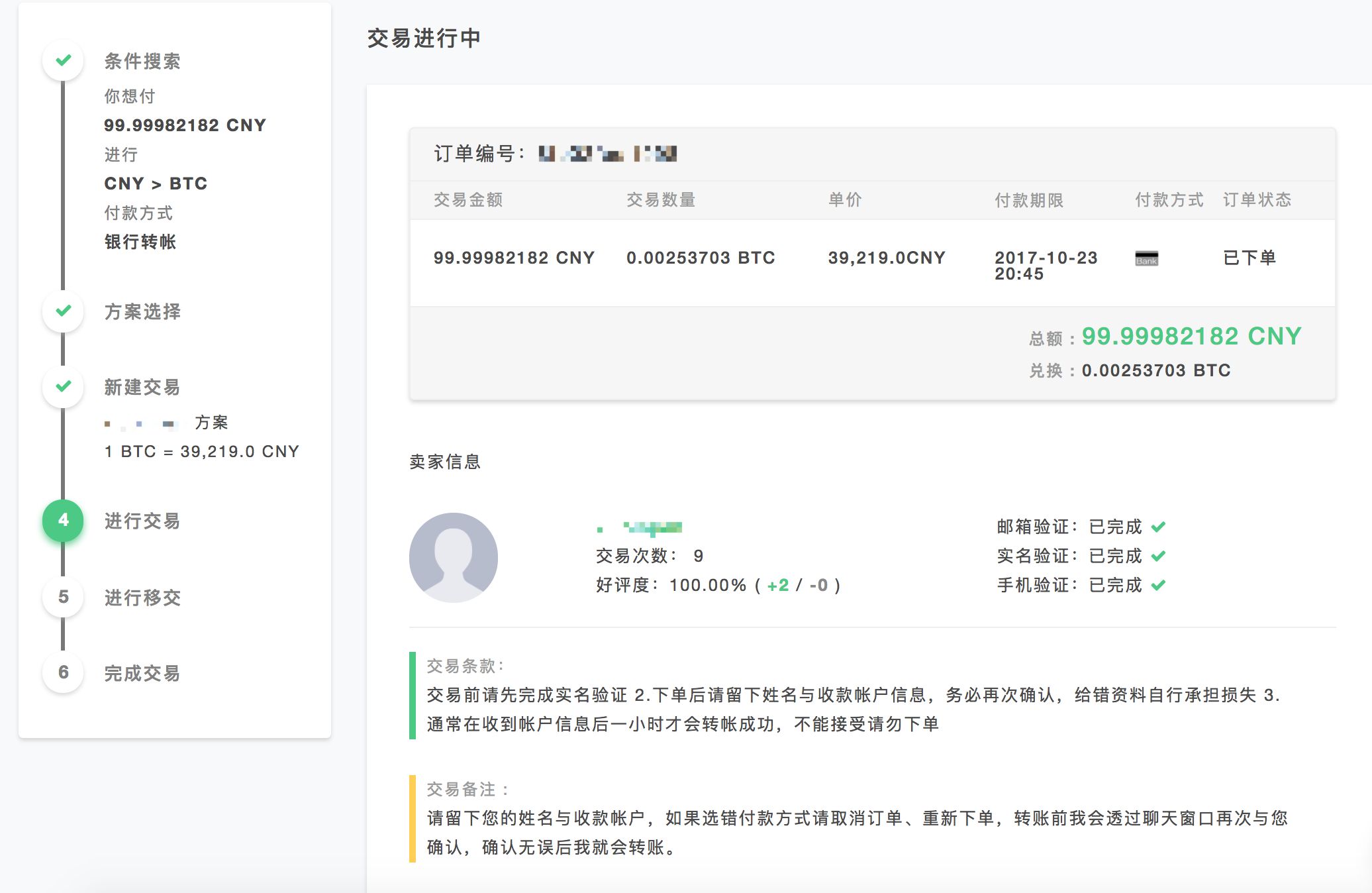Select the 完成交易 step label
This screenshot has height=893, width=1372.
[142, 674]
